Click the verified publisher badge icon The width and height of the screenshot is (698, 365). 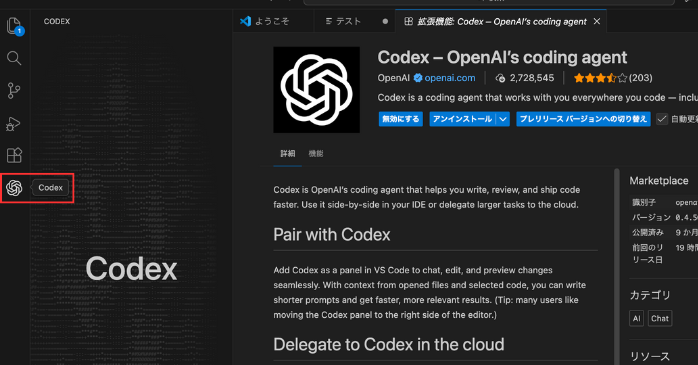[x=418, y=78]
